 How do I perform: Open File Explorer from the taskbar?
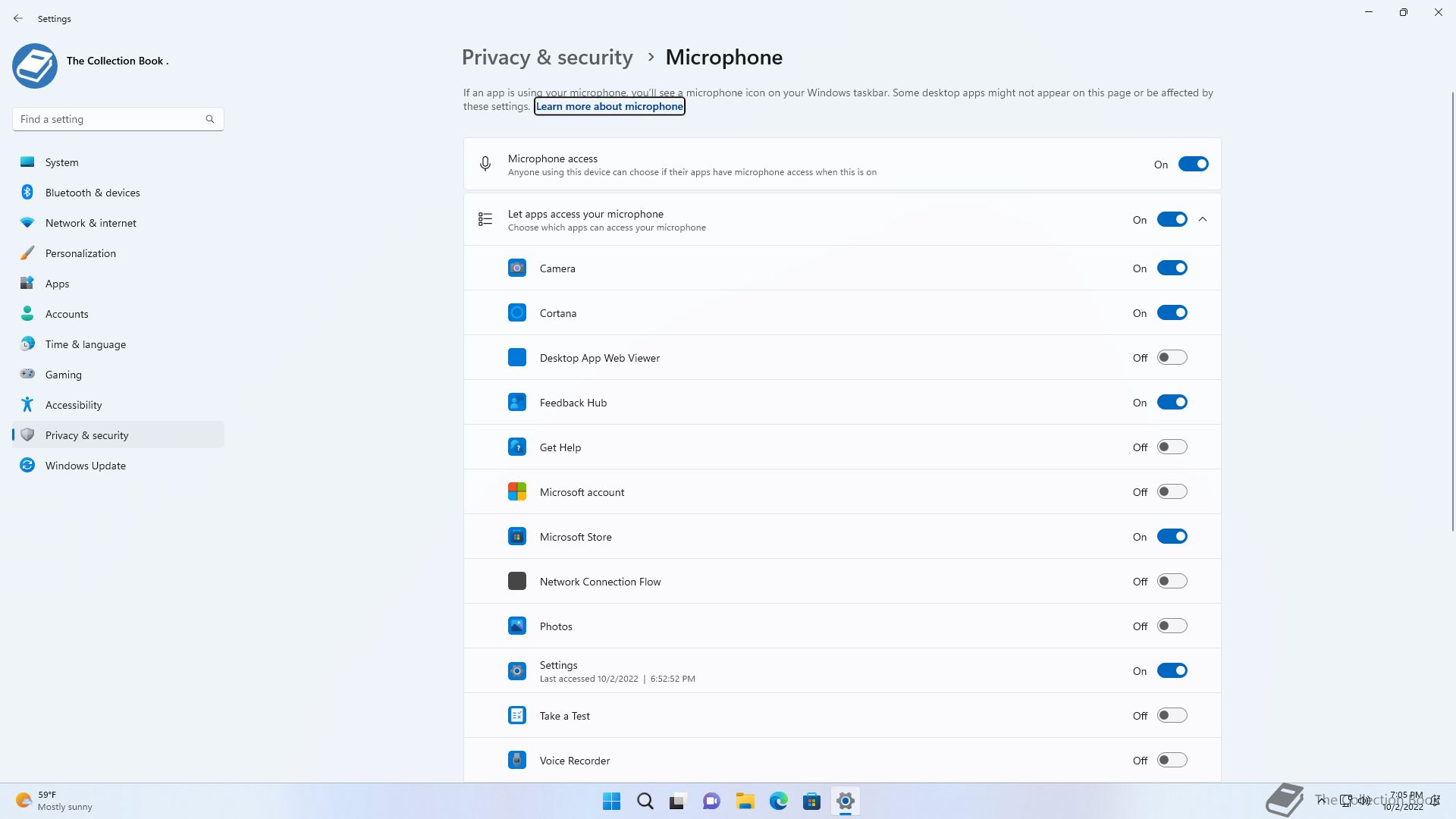click(x=745, y=801)
